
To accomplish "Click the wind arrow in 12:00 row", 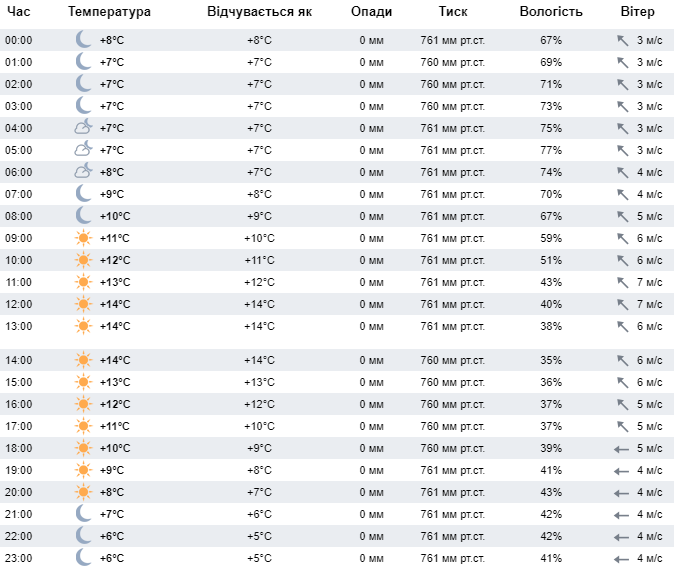I will pyautogui.click(x=621, y=304).
